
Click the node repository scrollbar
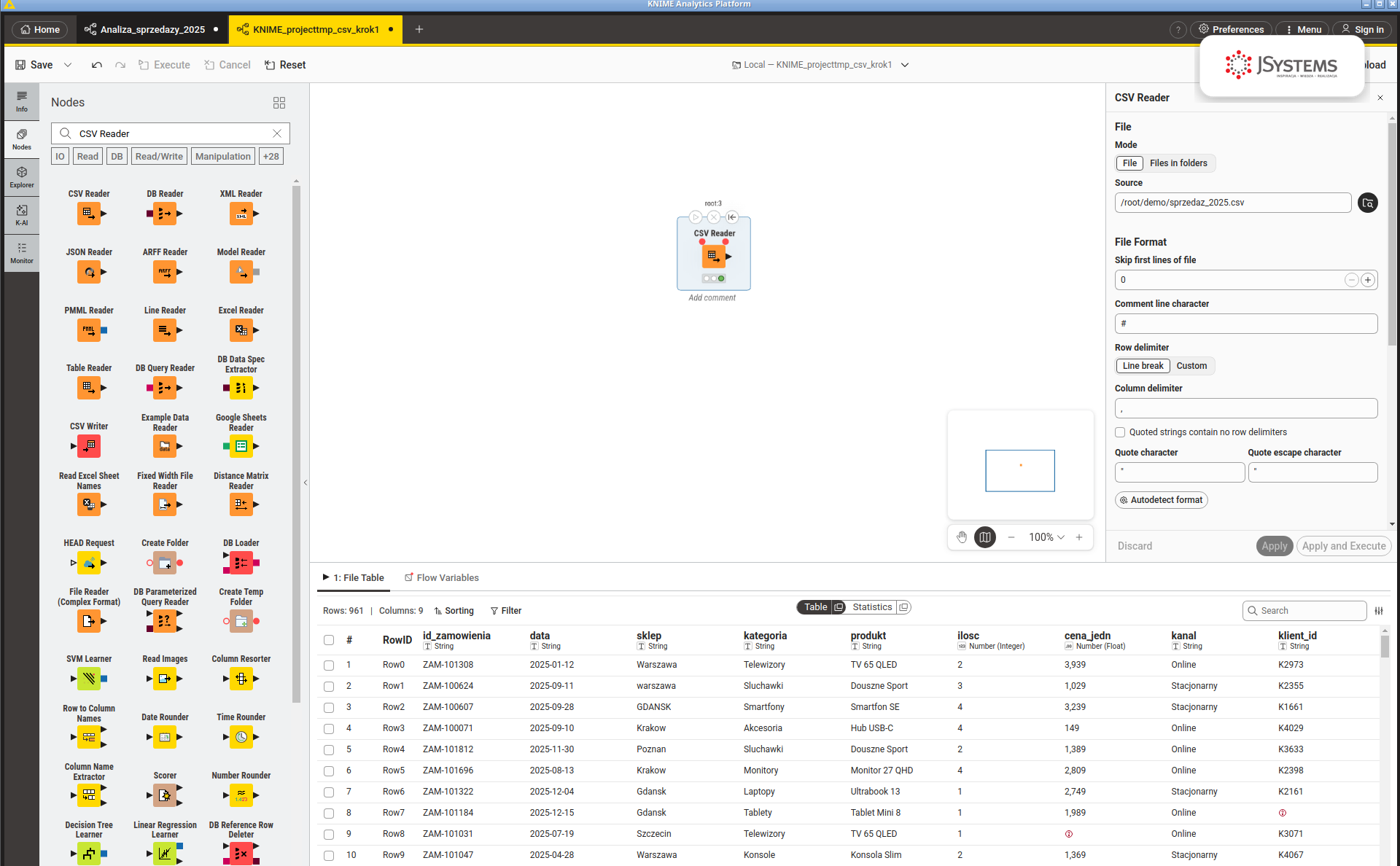(296, 445)
